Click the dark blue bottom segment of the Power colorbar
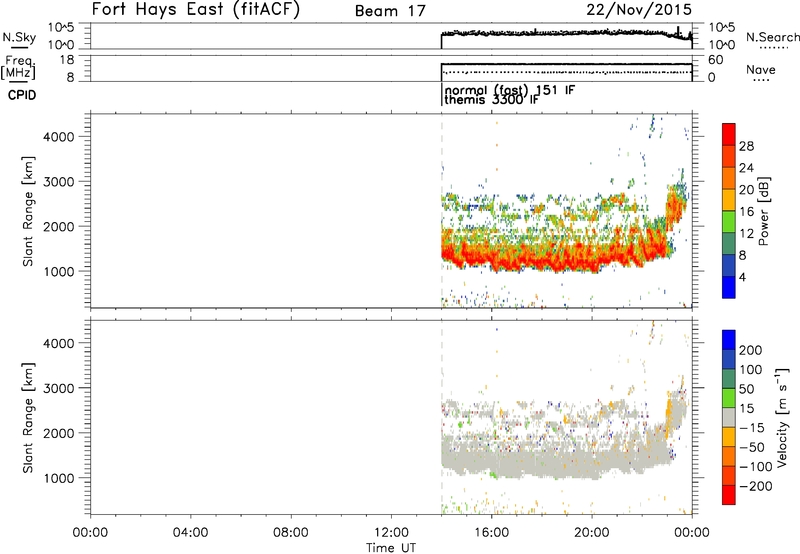 click(730, 289)
